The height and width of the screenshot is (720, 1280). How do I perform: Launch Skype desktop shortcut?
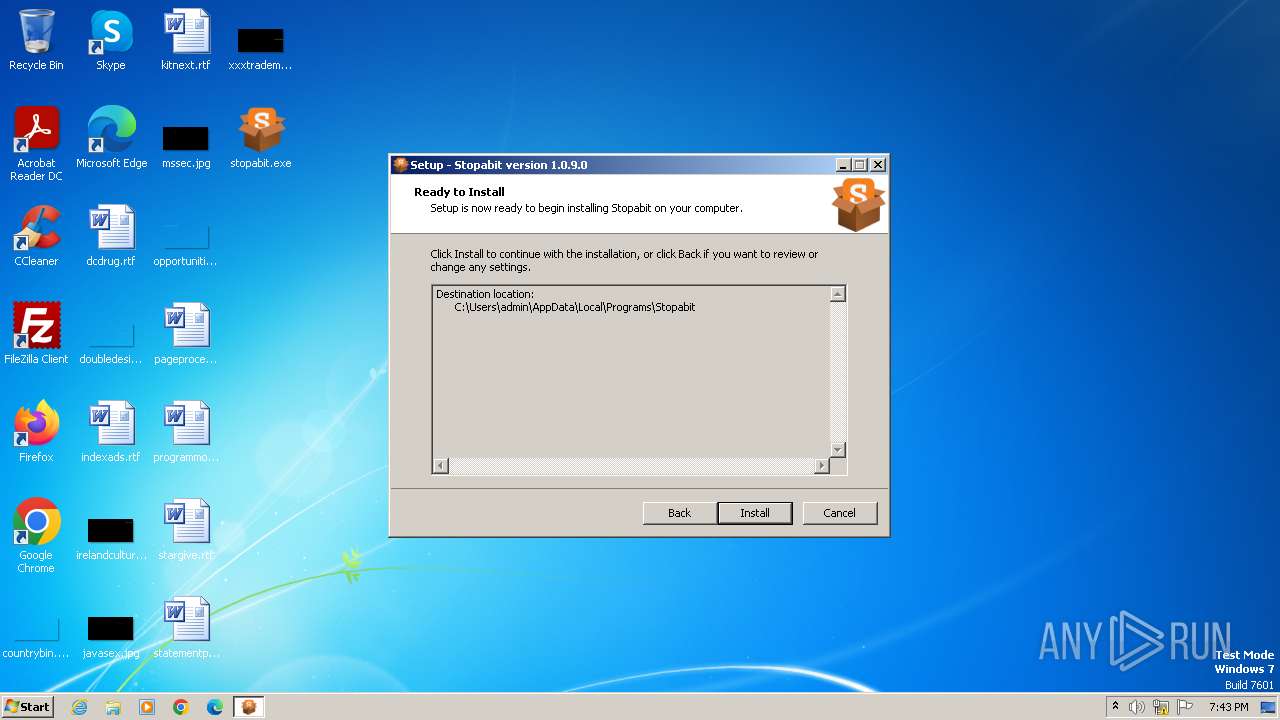(x=111, y=40)
